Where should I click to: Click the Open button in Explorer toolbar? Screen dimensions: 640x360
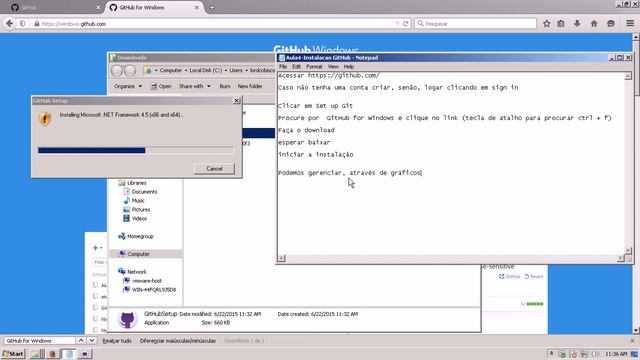pyautogui.click(x=161, y=86)
